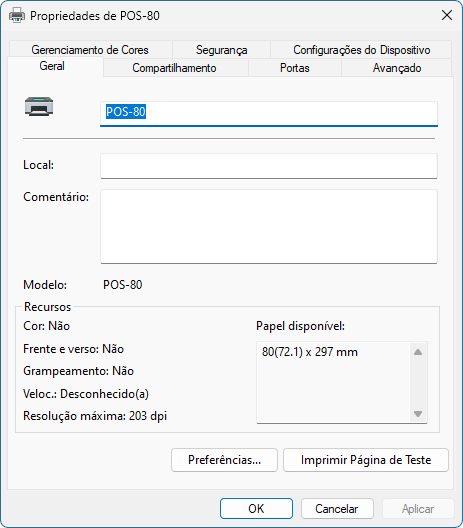Go to the Avançado tab
This screenshot has height=528, width=463.
[x=397, y=68]
